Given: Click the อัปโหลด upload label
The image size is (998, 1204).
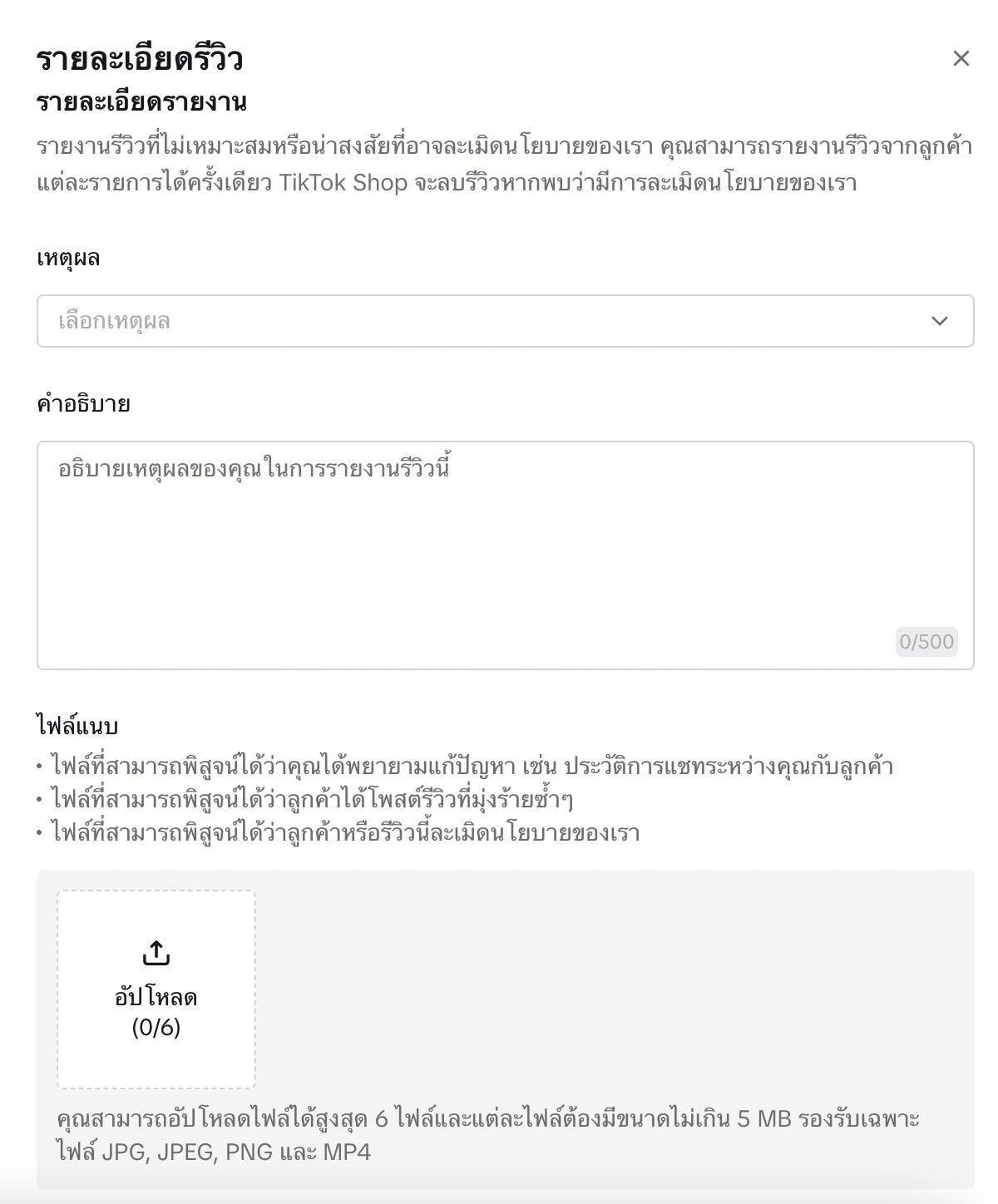Looking at the screenshot, I should [156, 997].
